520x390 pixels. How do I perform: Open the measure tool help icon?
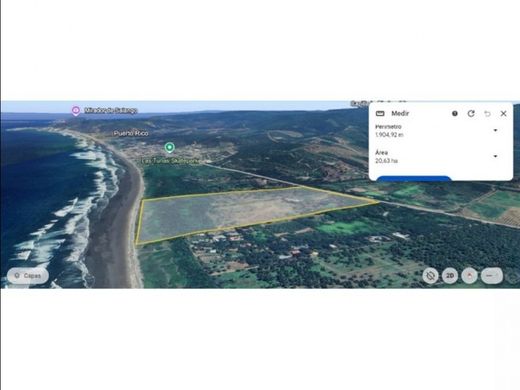[455, 114]
